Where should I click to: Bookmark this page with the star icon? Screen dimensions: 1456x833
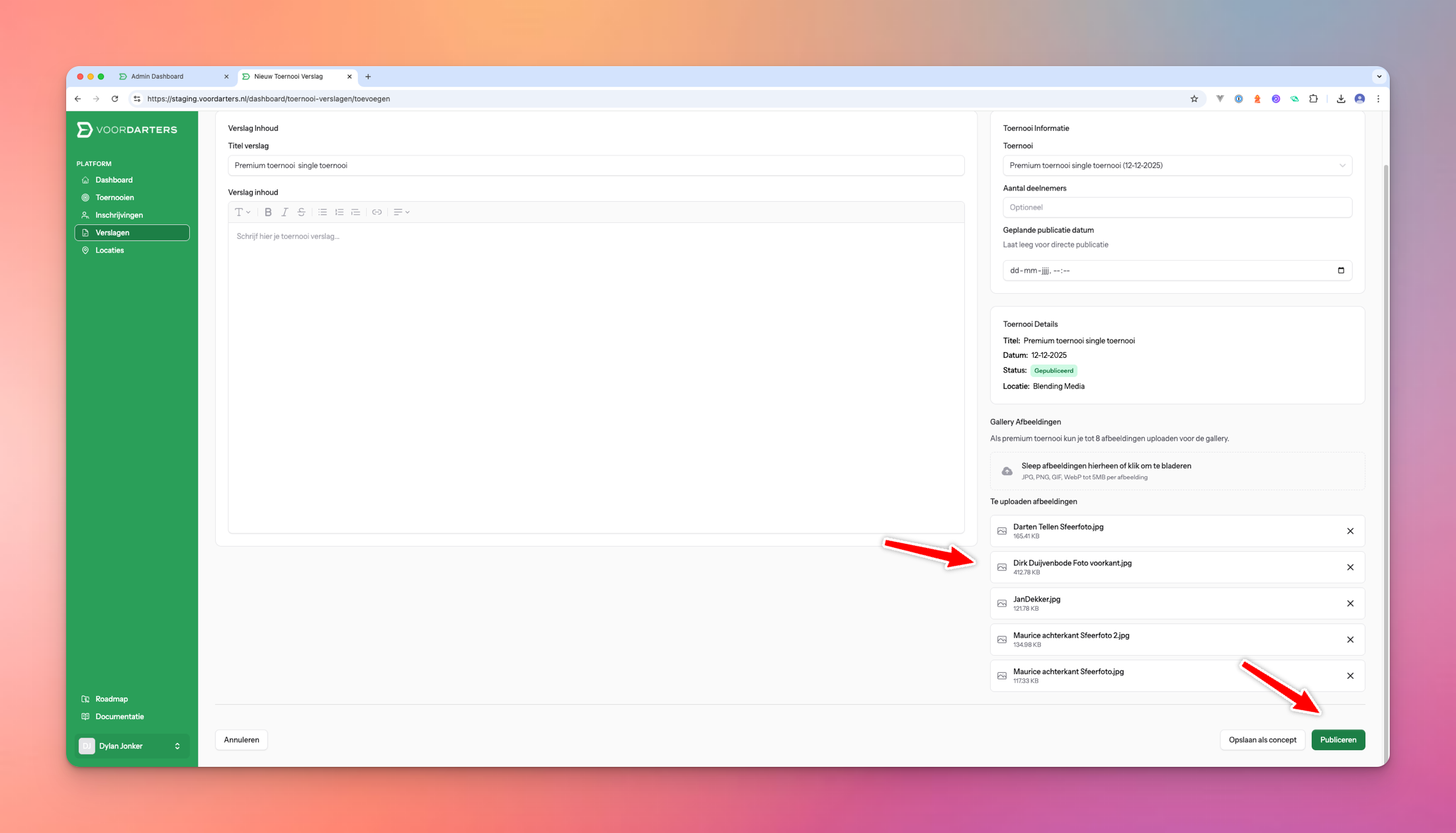[1195, 99]
